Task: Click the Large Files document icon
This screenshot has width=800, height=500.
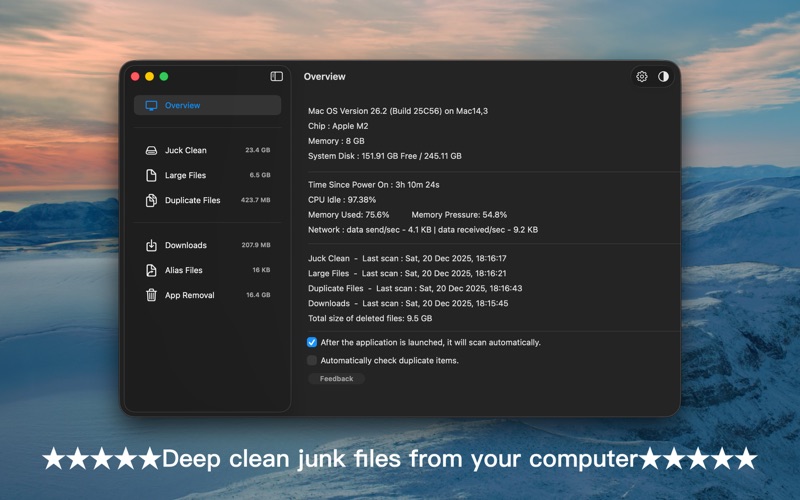Action: point(152,176)
